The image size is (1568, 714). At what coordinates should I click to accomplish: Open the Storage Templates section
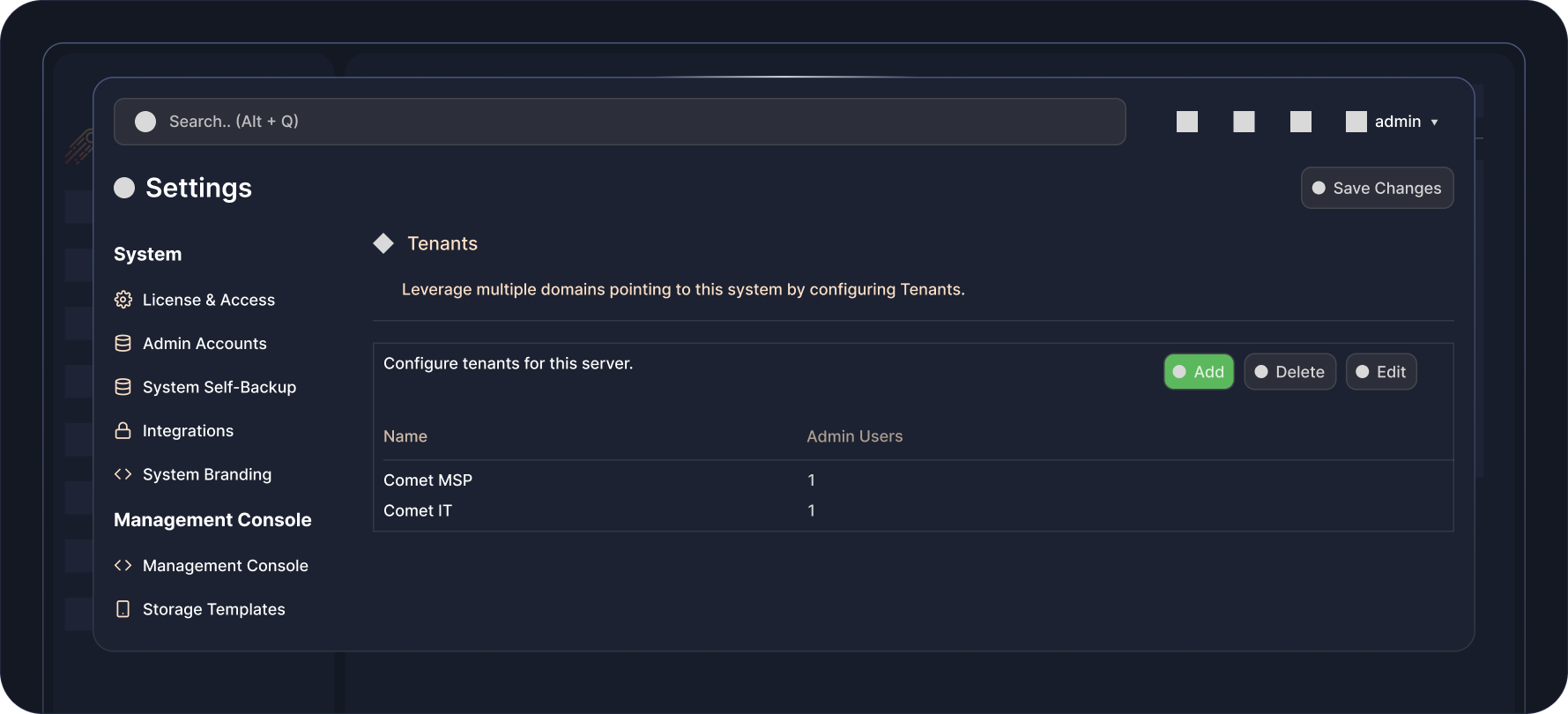coord(214,609)
